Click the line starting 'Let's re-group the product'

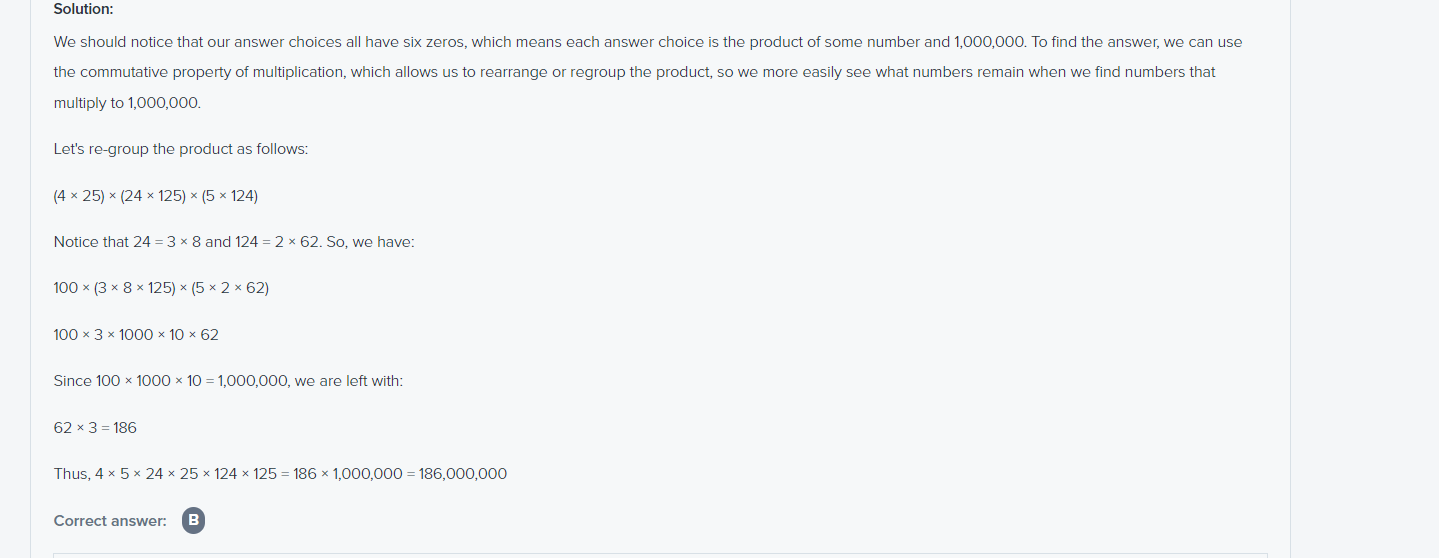[181, 149]
